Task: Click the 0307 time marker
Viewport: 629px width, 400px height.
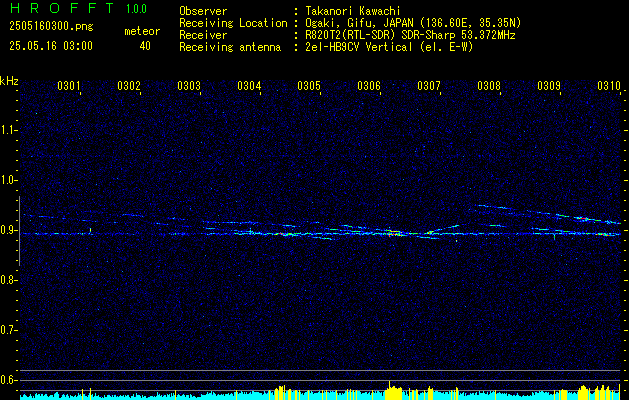Action: [x=429, y=85]
